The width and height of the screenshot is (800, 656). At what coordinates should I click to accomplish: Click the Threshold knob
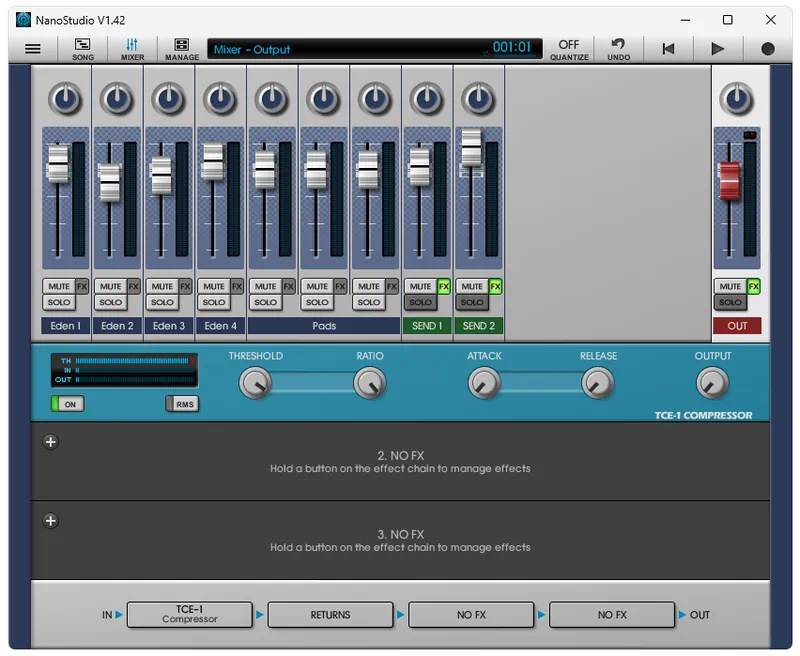(x=255, y=384)
